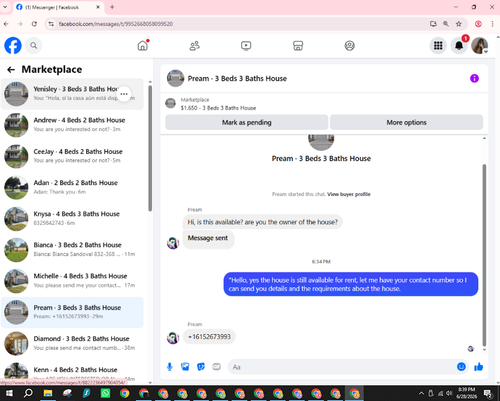
Task: Open the Friends icon in top navigation
Action: pos(194,46)
